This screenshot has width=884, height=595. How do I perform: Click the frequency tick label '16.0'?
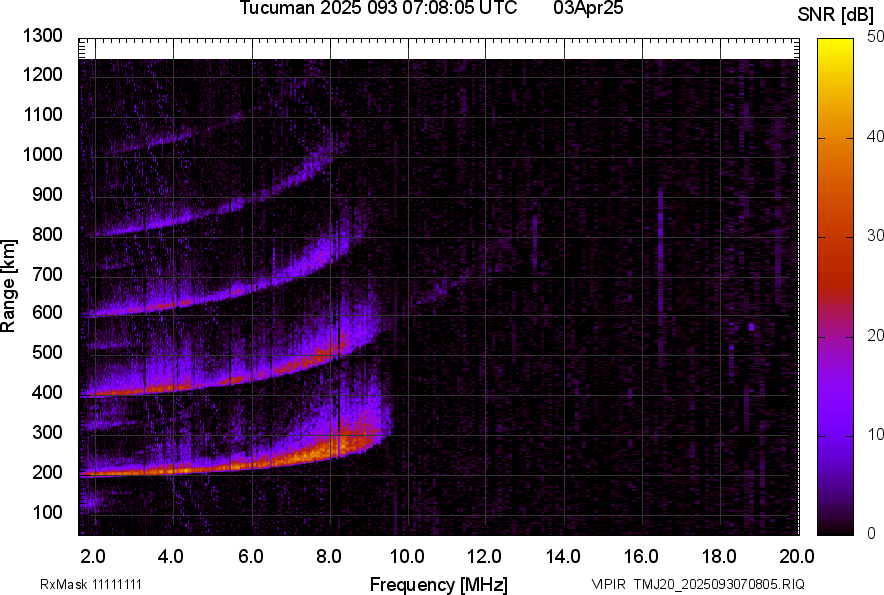pyautogui.click(x=641, y=557)
